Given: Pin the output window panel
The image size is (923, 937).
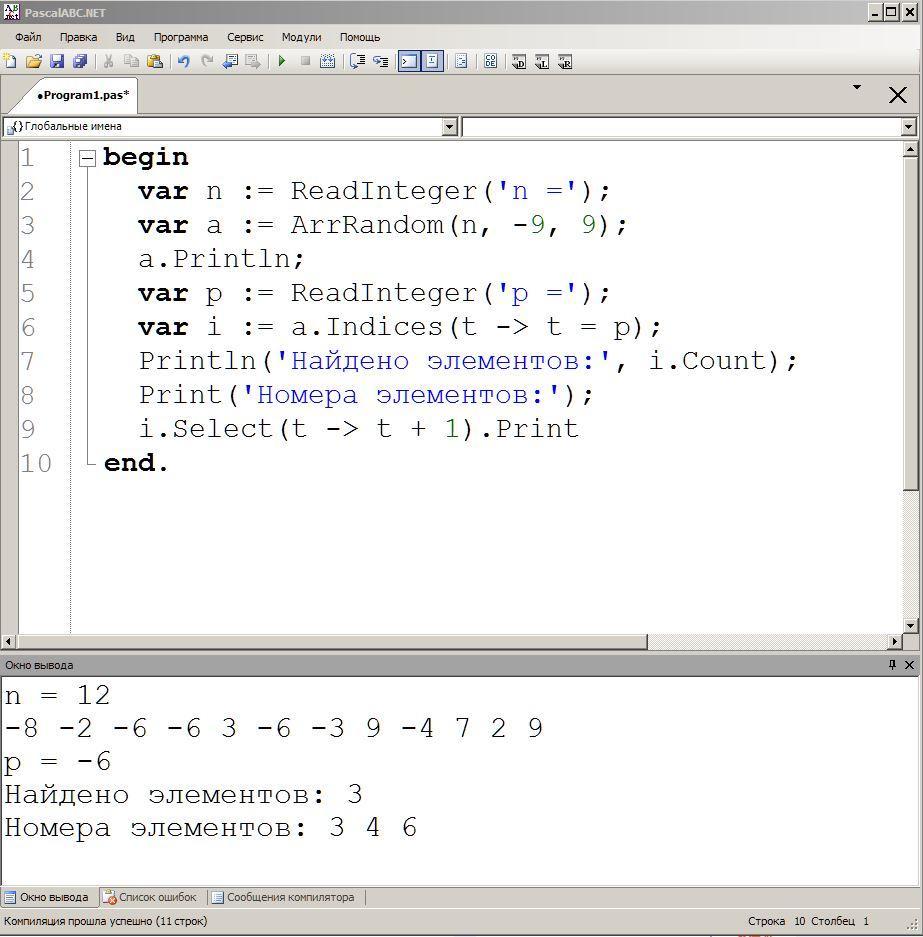Looking at the screenshot, I should pos(892,665).
